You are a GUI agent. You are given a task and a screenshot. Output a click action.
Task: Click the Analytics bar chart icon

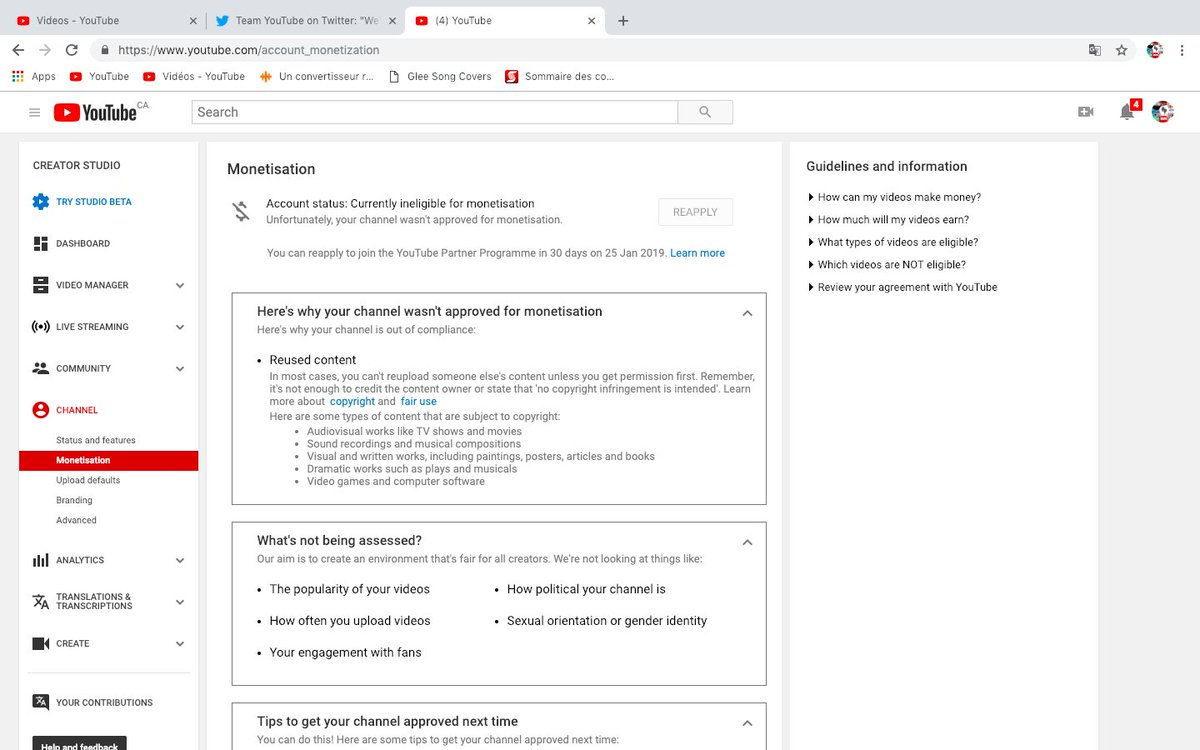pyautogui.click(x=41, y=560)
